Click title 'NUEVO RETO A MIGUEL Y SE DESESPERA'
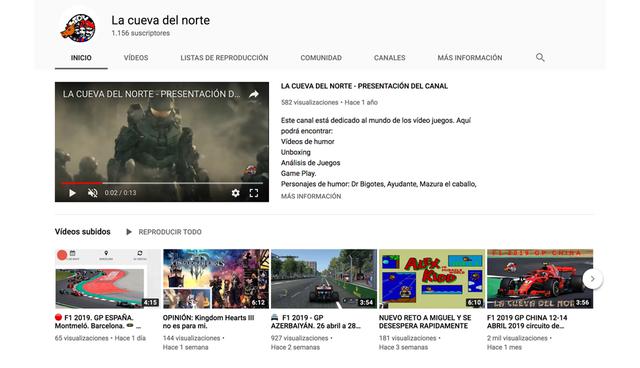This screenshot has width=640, height=368. pos(425,321)
